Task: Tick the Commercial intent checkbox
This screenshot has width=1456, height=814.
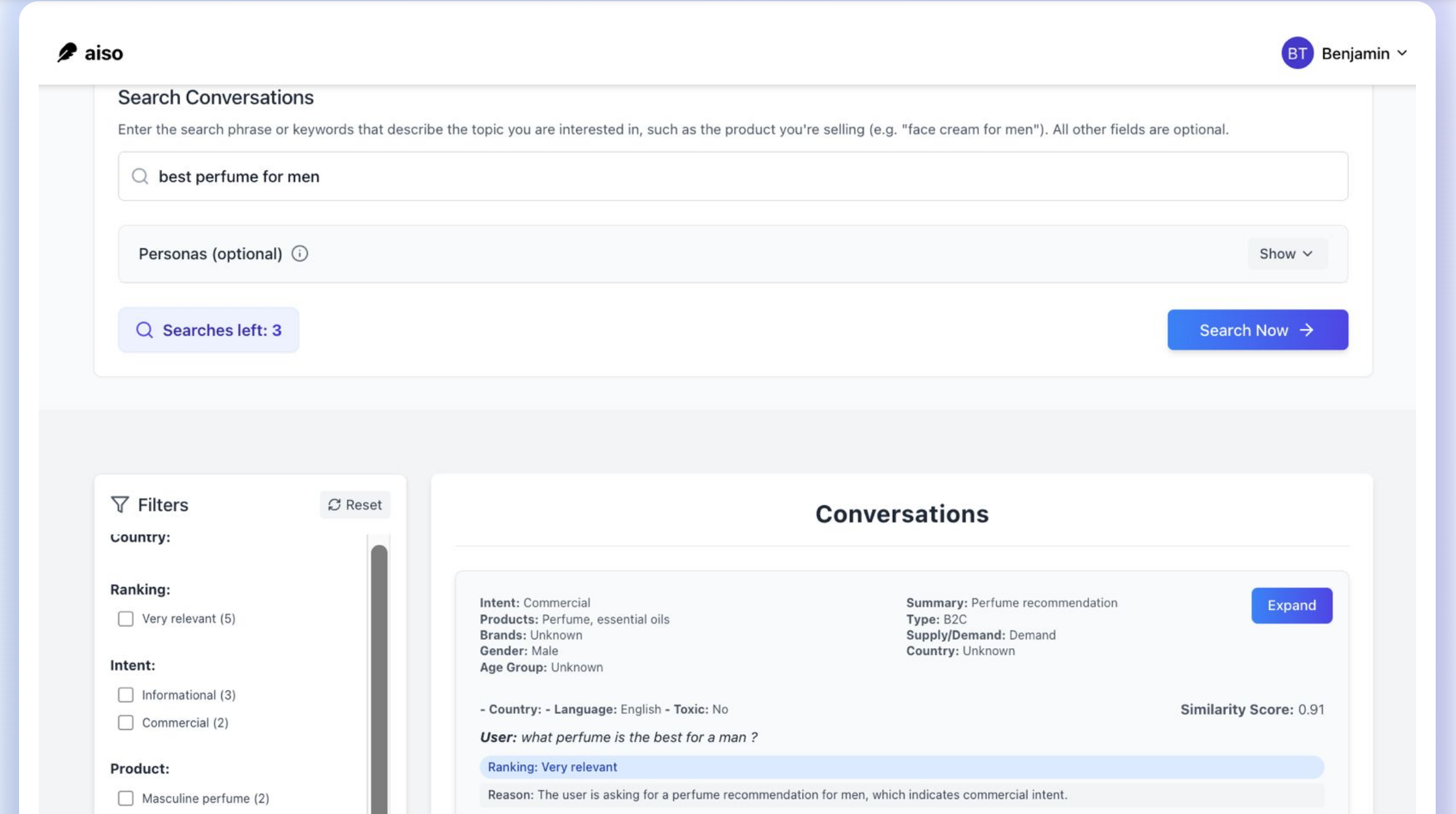Action: (125, 722)
